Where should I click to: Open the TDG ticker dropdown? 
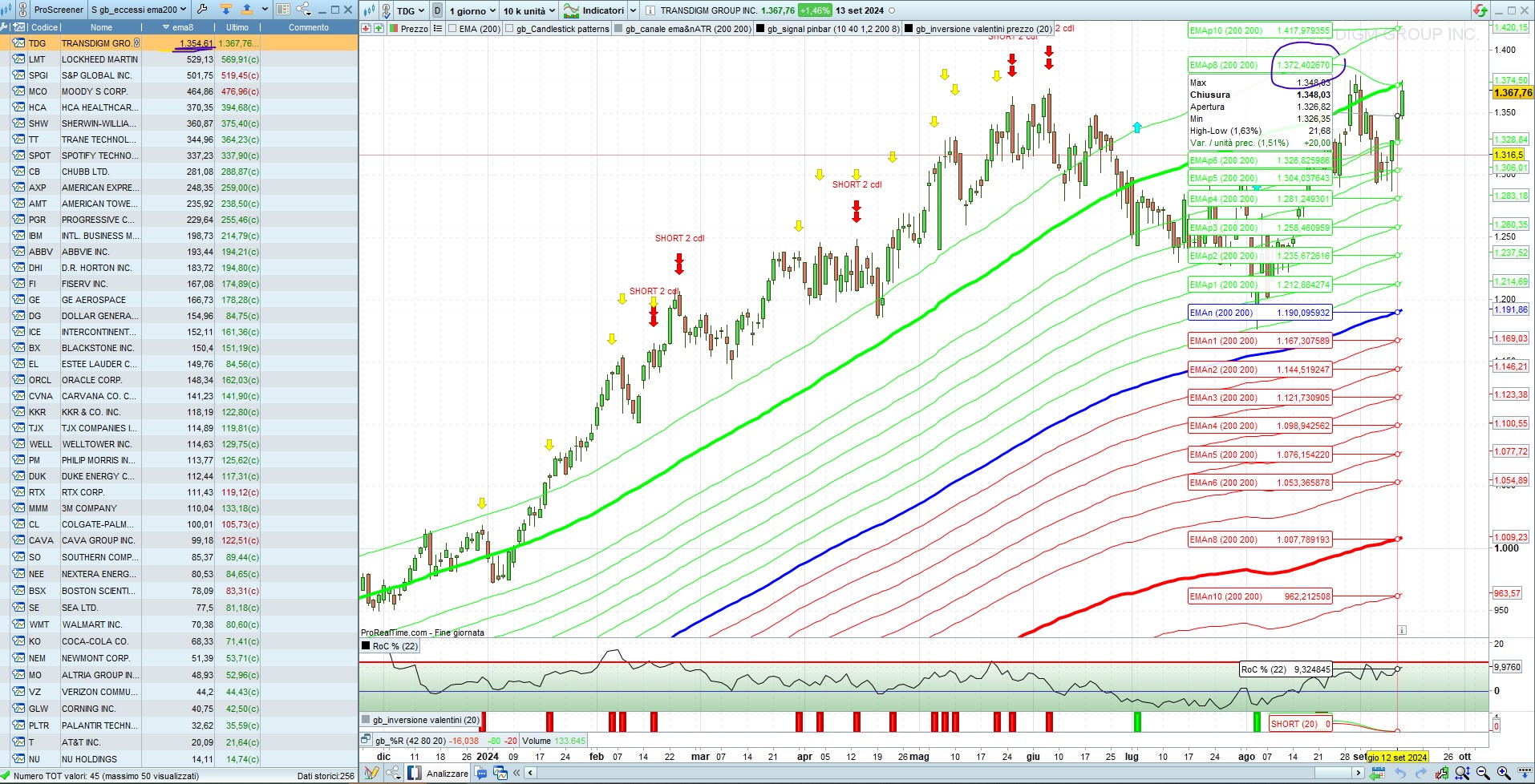click(x=411, y=10)
